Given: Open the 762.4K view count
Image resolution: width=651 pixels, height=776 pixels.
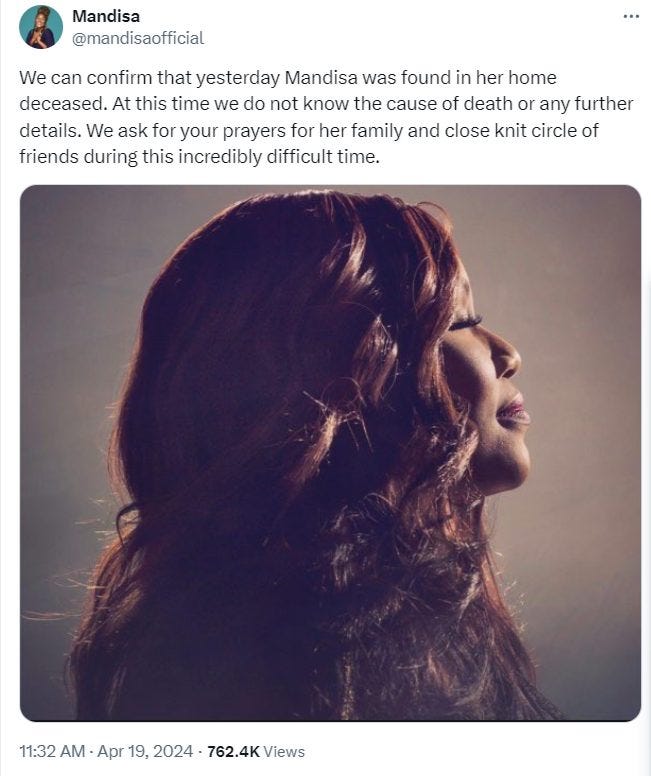Looking at the screenshot, I should pyautogui.click(x=233, y=751).
